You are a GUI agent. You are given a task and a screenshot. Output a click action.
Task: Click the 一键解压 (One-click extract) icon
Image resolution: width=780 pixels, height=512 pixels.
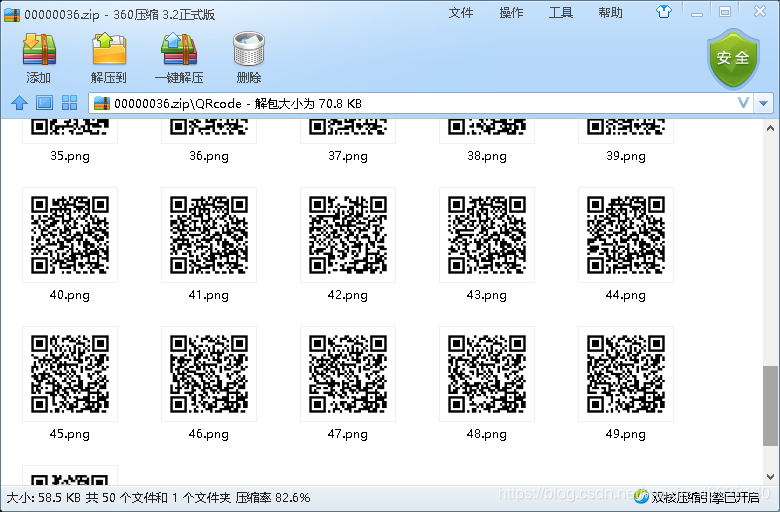[x=179, y=49]
